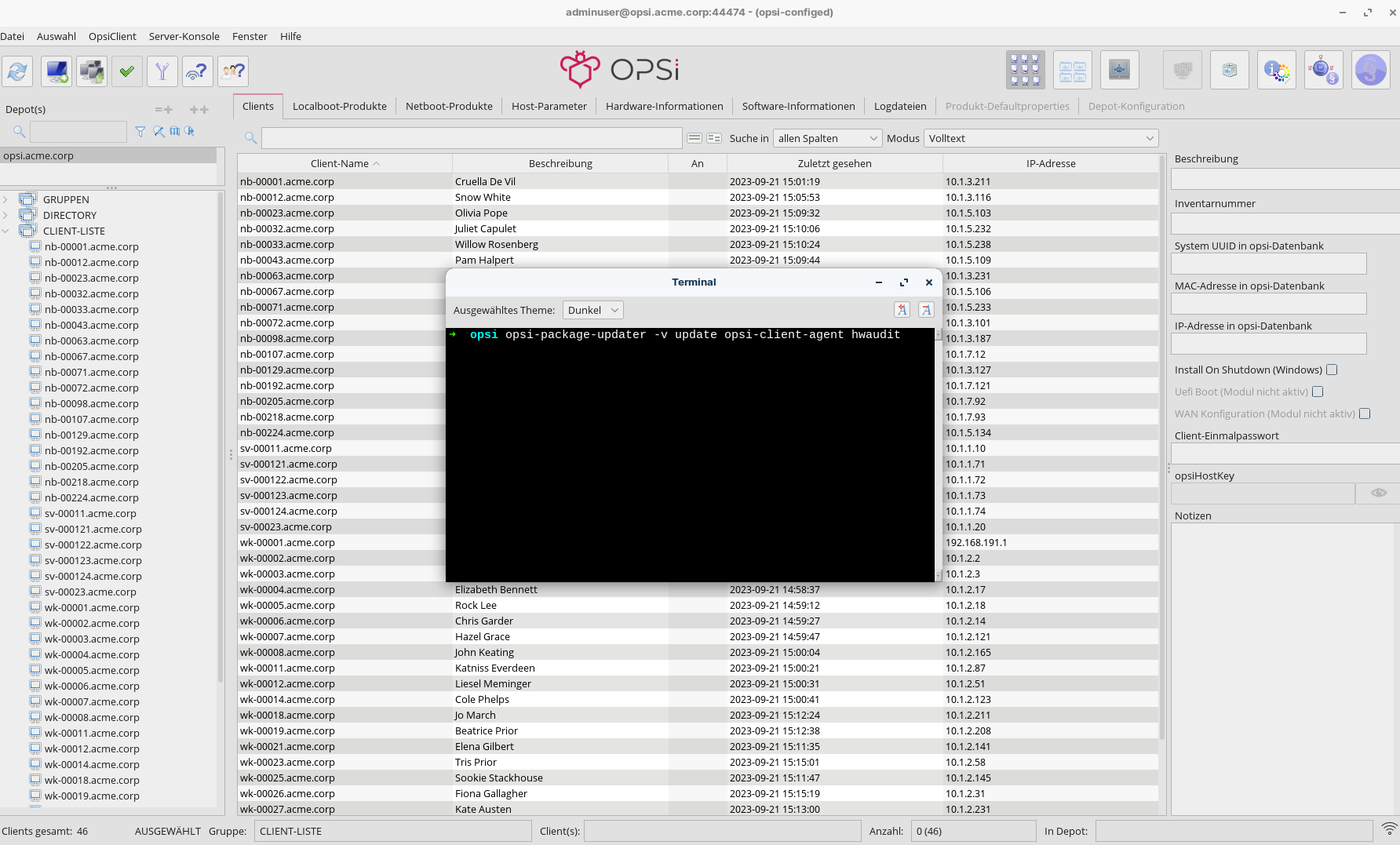Click the select all depots columns icon
Image resolution: width=1400 pixels, height=845 pixels.
(x=174, y=132)
